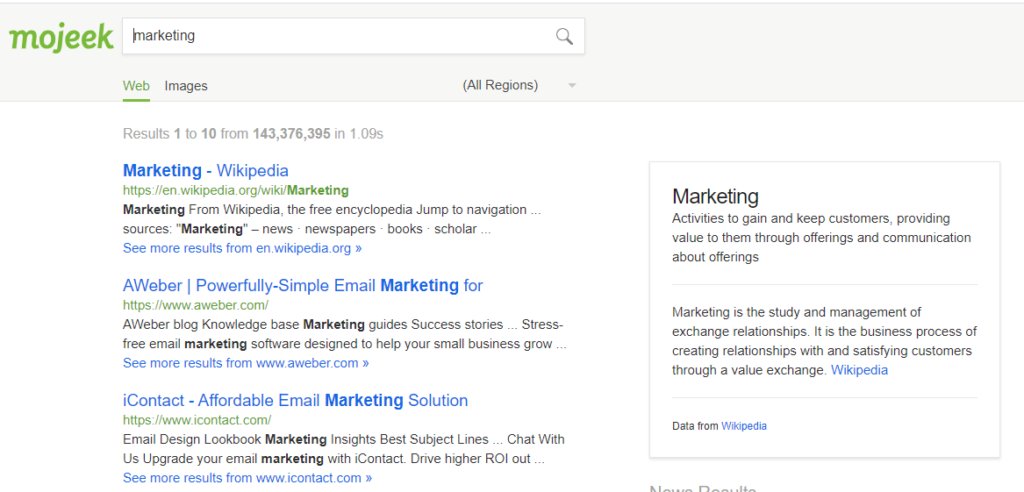Open the All Regions dropdown

520,86
